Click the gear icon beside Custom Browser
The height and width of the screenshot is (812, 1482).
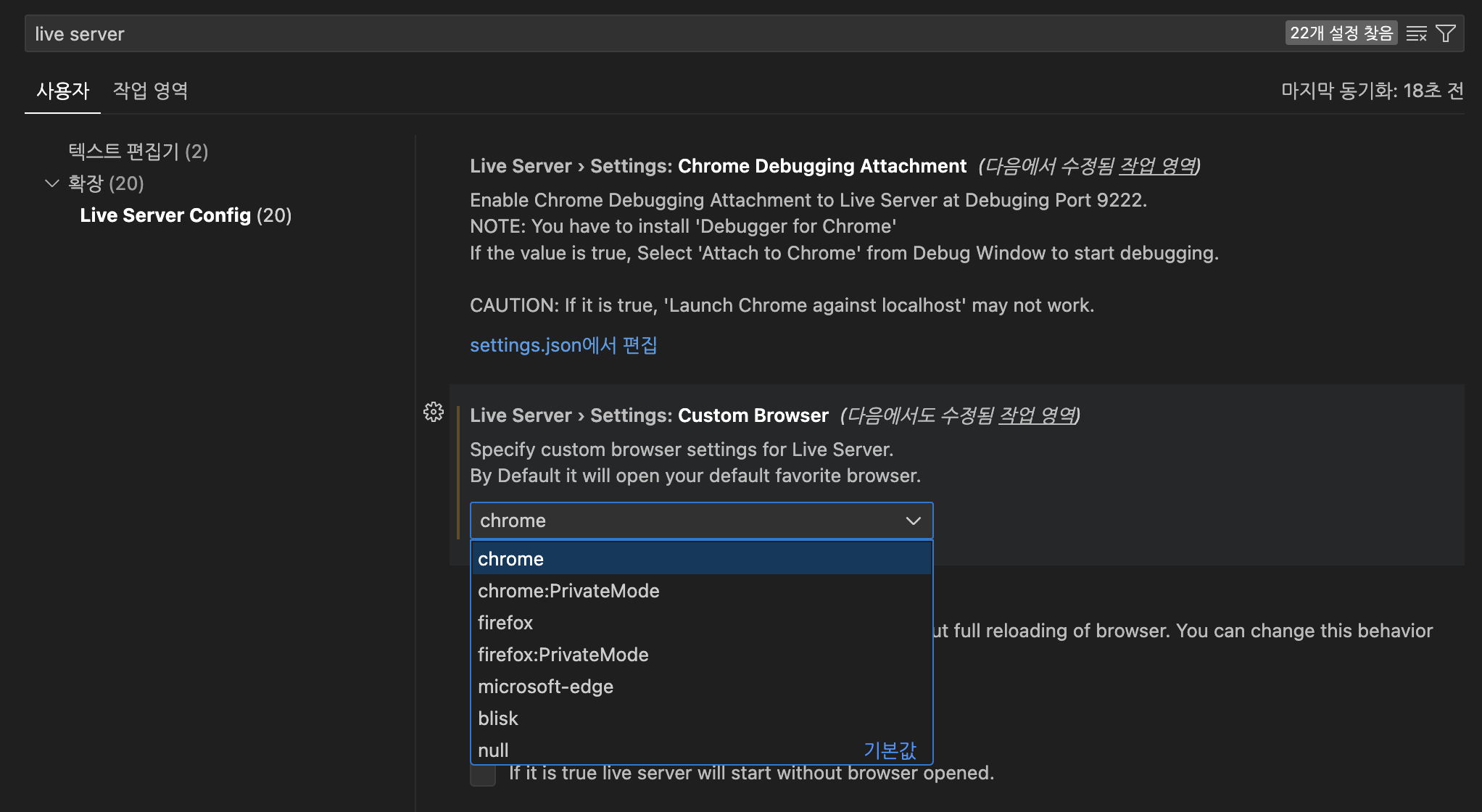(x=434, y=412)
